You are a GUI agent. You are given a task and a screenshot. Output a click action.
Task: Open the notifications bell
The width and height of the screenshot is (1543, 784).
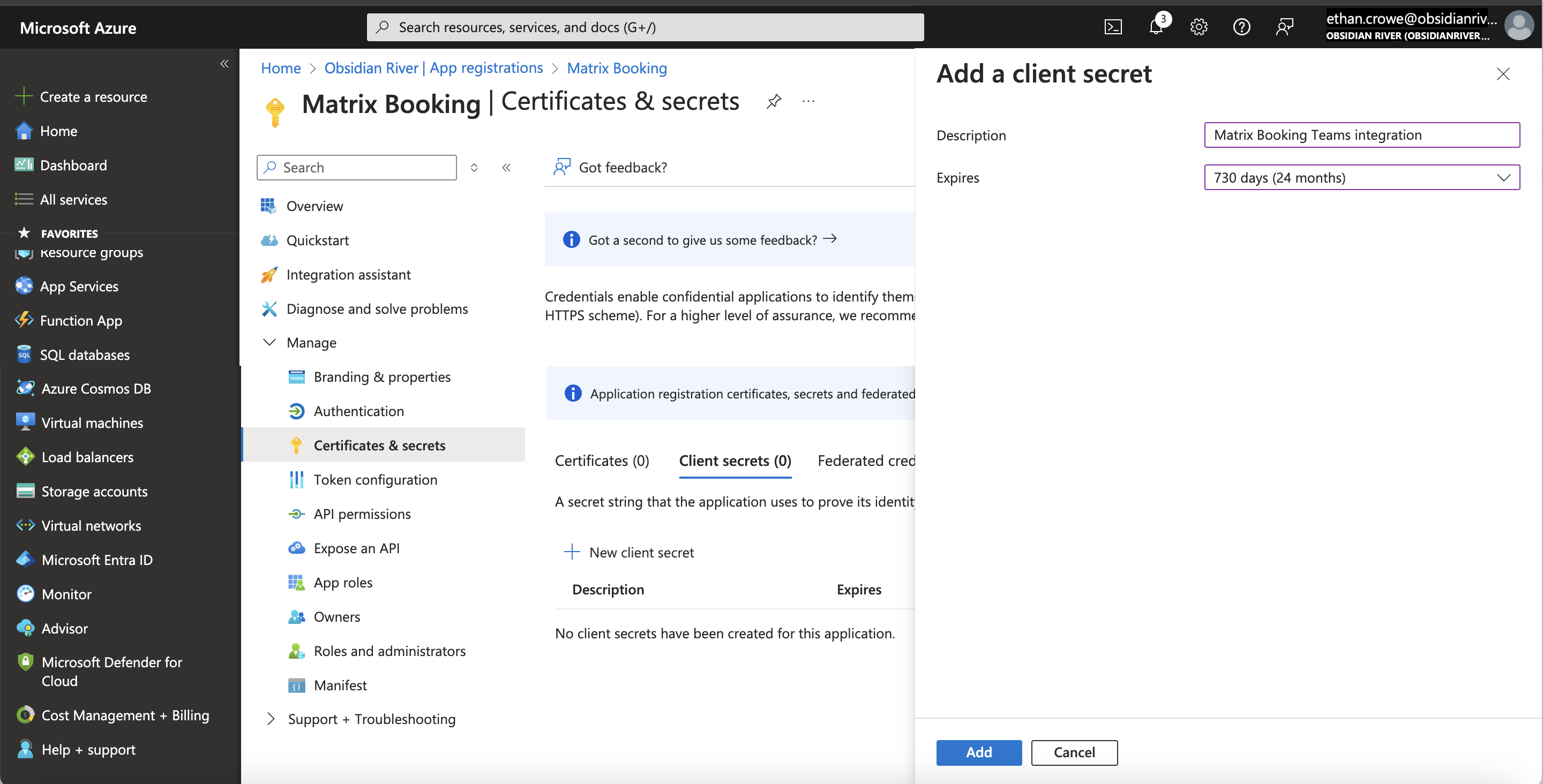(1156, 27)
